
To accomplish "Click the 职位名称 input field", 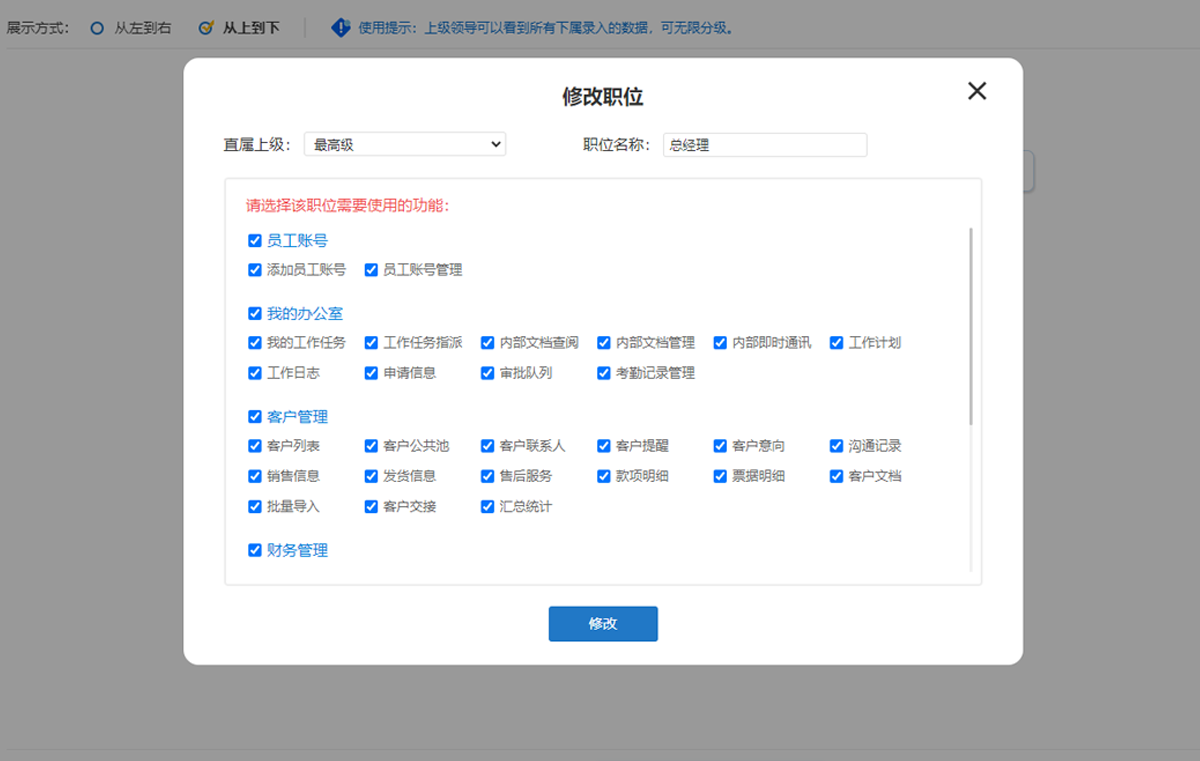I will point(764,145).
